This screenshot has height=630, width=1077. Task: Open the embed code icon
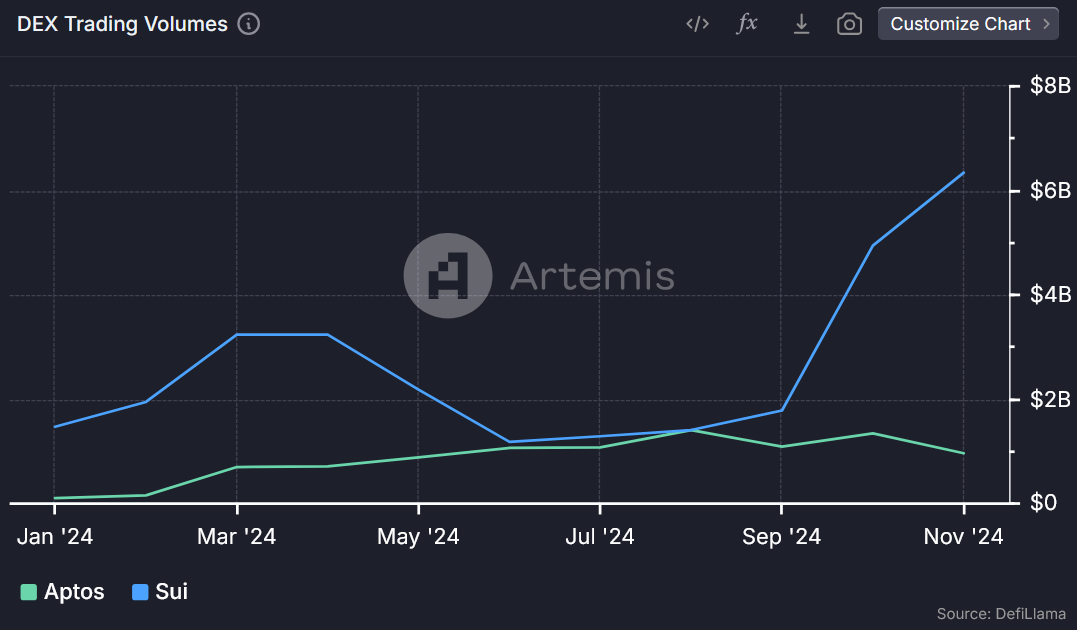[697, 24]
